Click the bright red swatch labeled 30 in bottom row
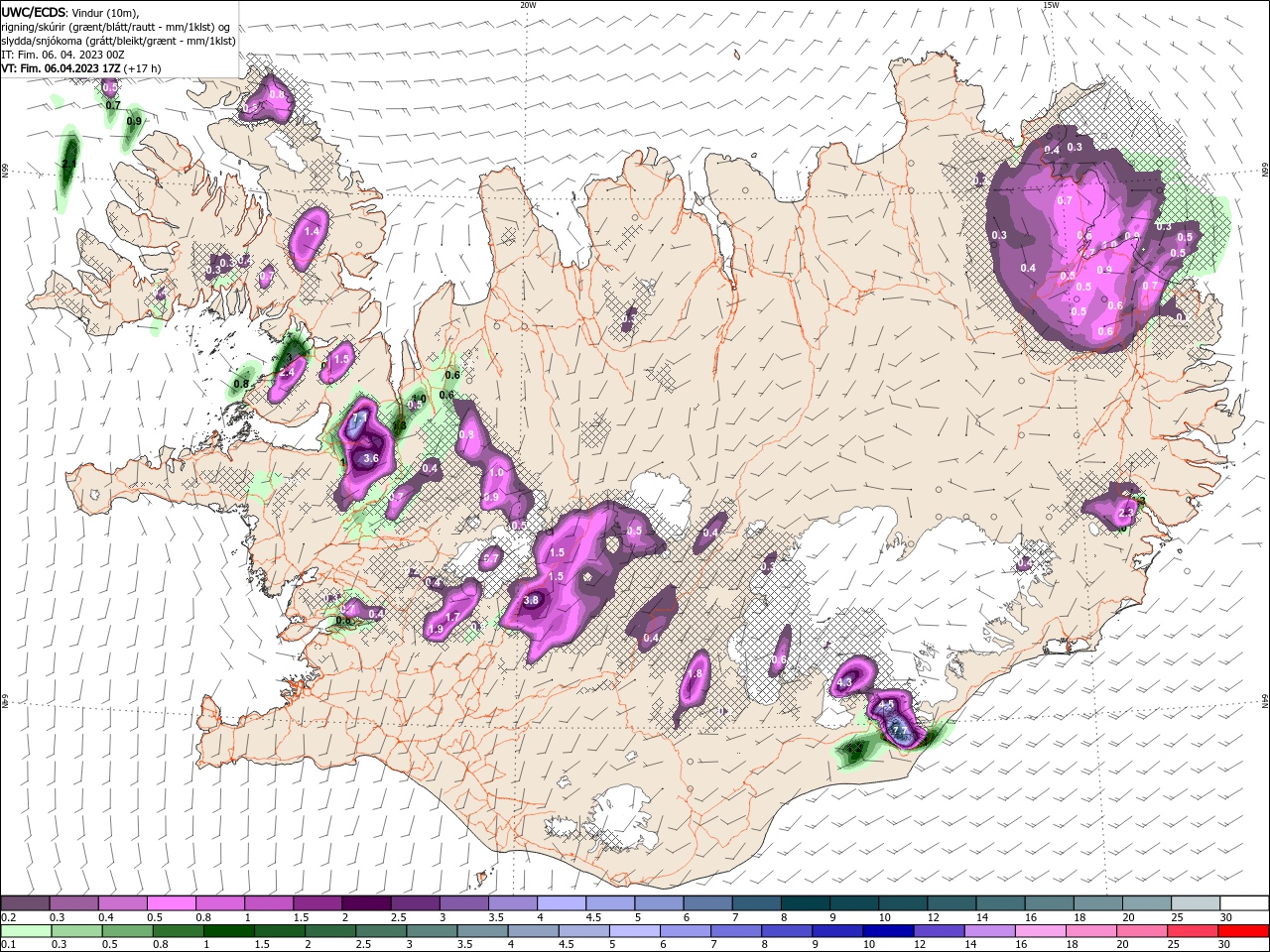The height and width of the screenshot is (952, 1270). pyautogui.click(x=1243, y=931)
